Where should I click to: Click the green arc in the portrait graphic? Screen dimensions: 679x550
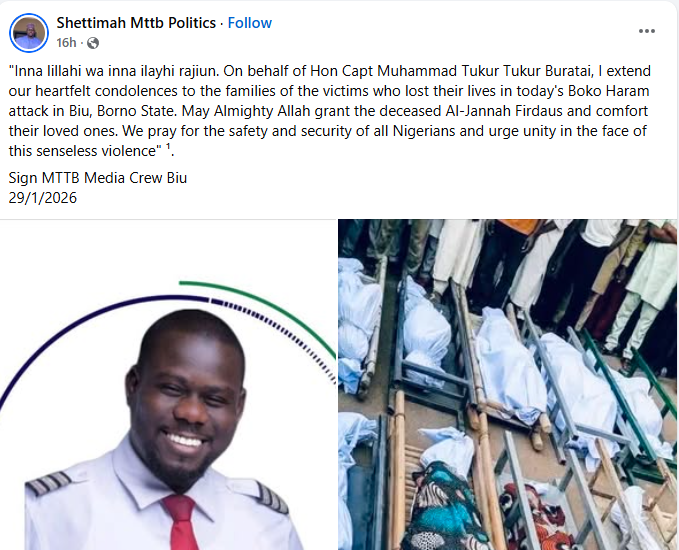[x=277, y=307]
